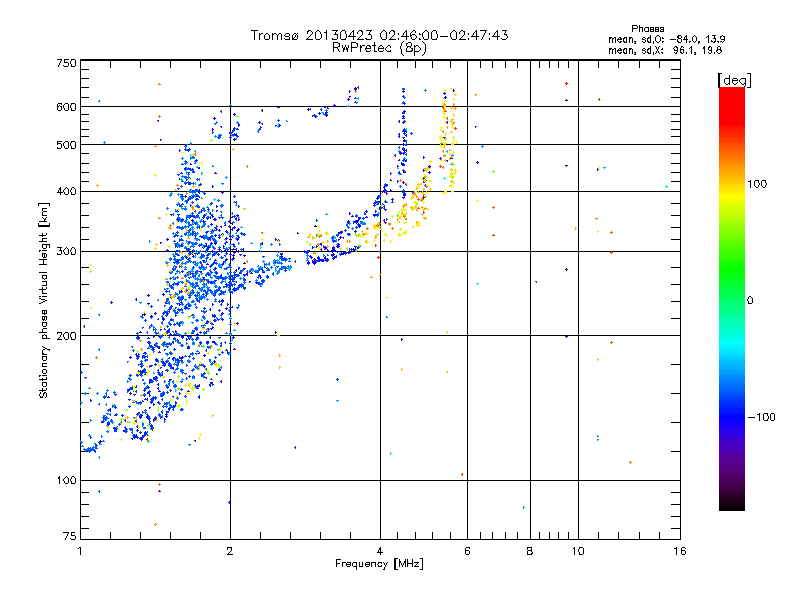
Task: Click the colorbar '0' tick label
Action: click(x=750, y=301)
